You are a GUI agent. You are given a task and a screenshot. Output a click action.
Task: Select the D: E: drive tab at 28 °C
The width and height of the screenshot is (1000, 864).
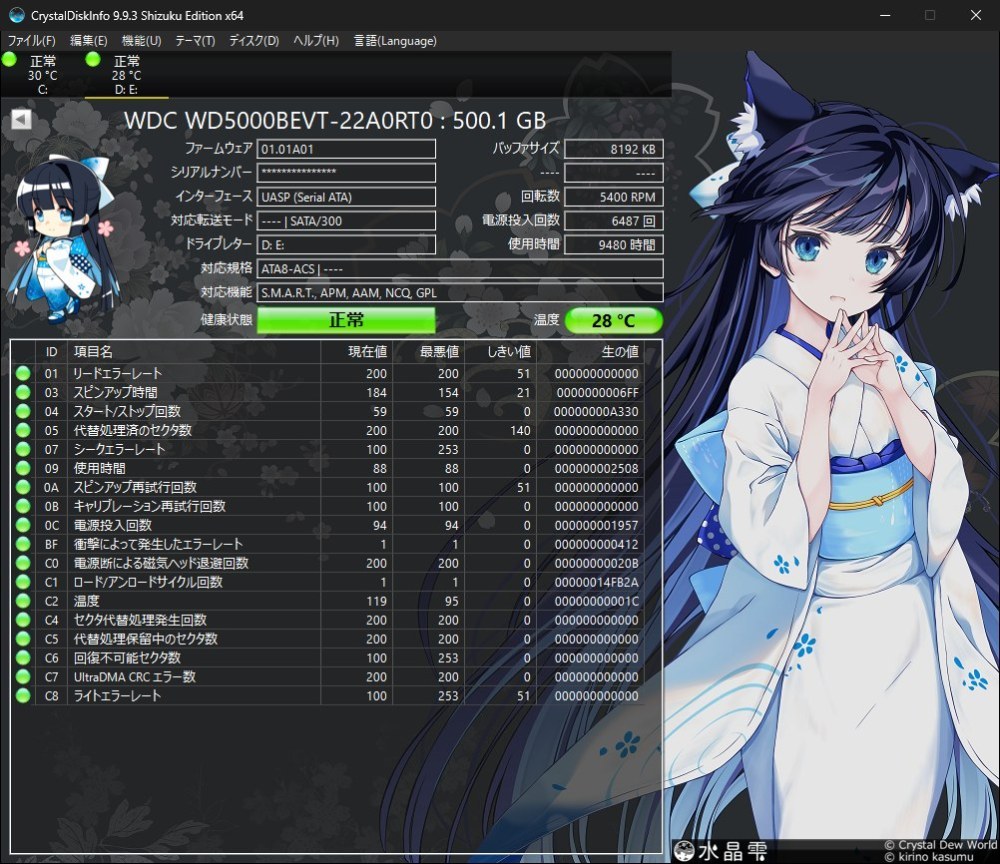[126, 75]
